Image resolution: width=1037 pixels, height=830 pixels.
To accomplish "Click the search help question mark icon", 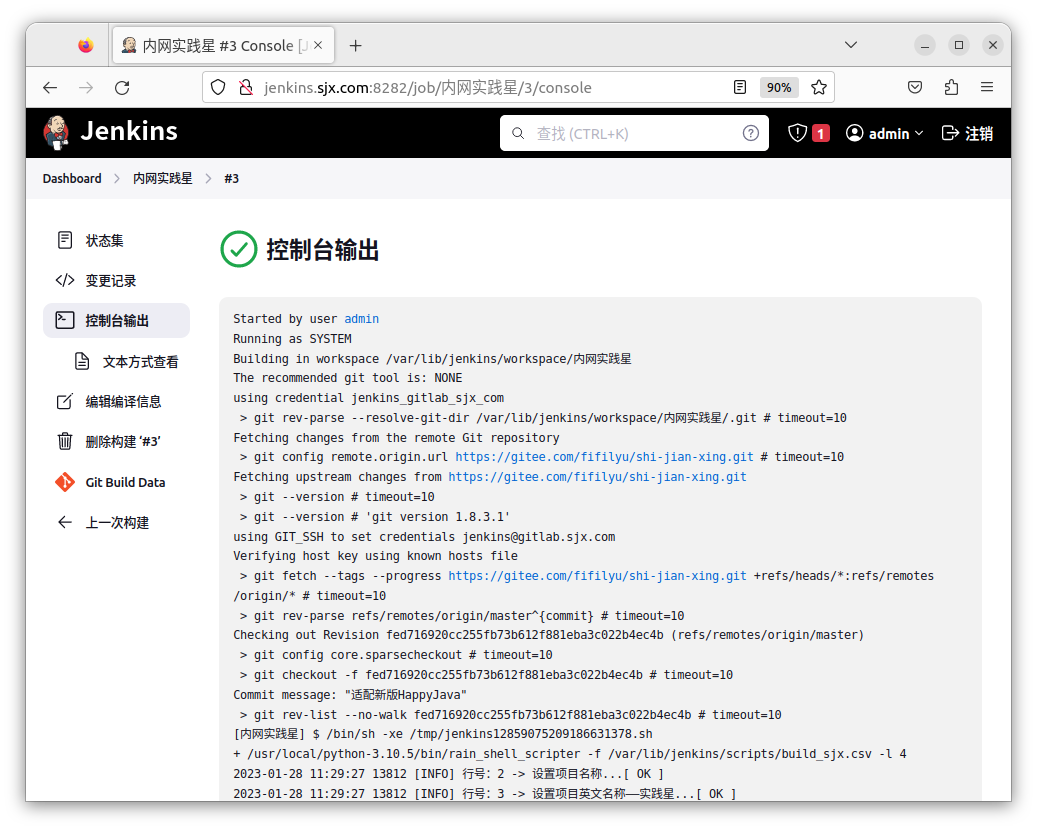I will coord(750,133).
